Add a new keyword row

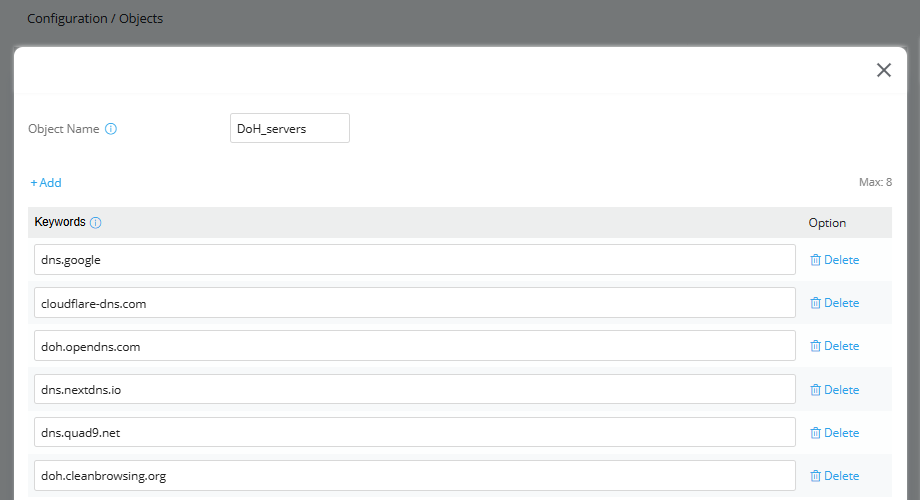click(46, 183)
